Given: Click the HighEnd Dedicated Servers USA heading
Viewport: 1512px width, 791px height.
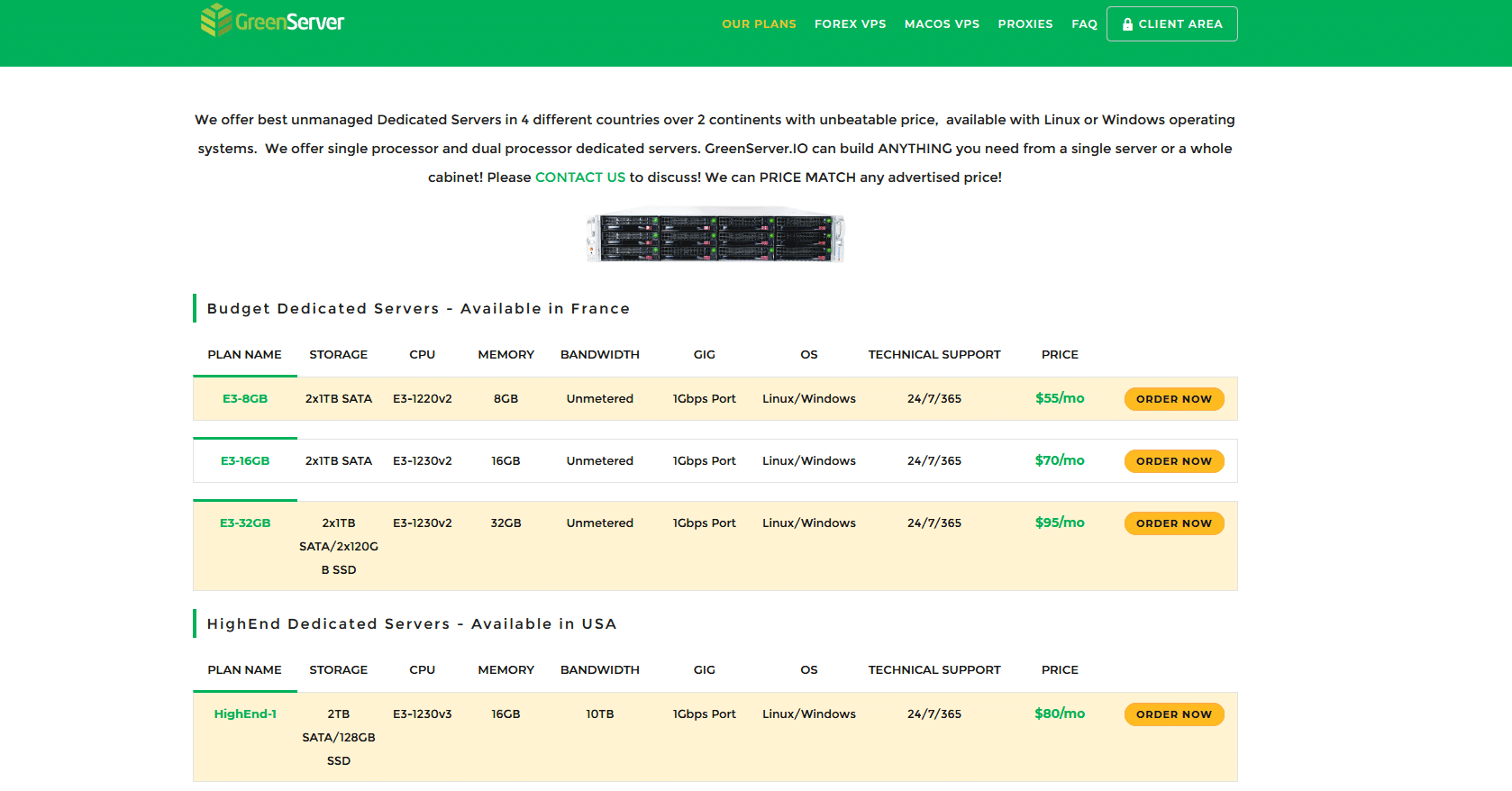Looking at the screenshot, I should pyautogui.click(x=412, y=624).
